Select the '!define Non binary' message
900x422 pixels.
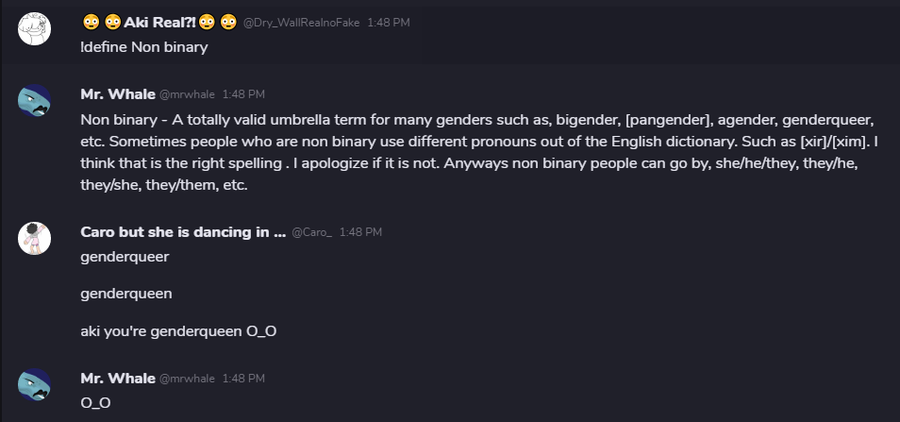coord(144,47)
